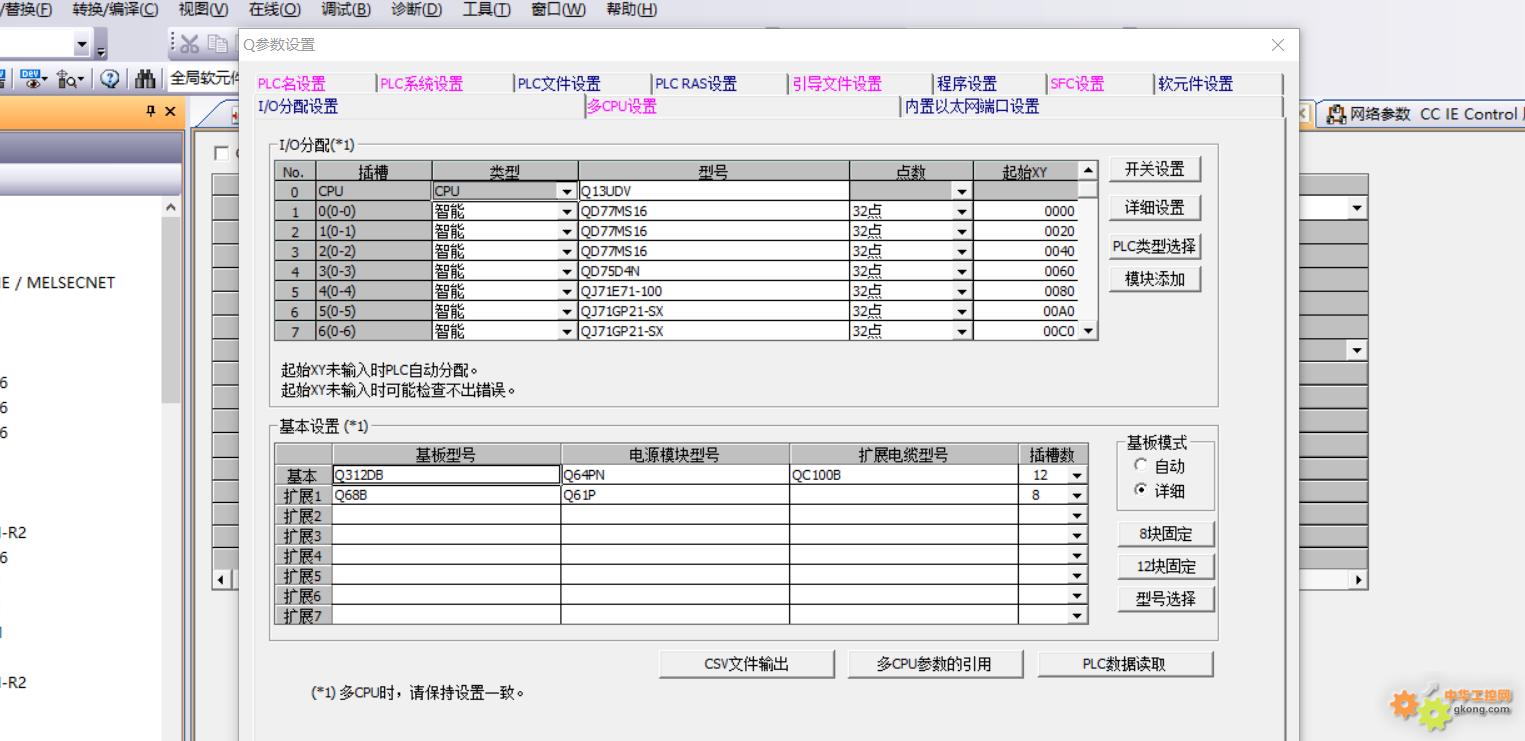1525x741 pixels.
Task: Select the 详细 base mode radio button
Action: 1141,491
